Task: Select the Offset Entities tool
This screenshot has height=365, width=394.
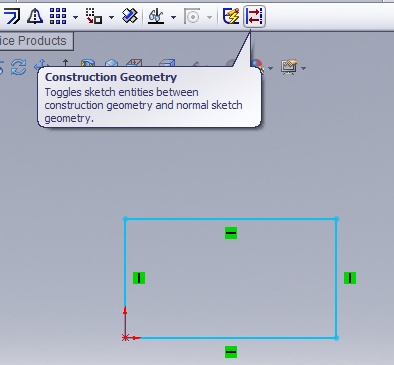Action: point(11,16)
